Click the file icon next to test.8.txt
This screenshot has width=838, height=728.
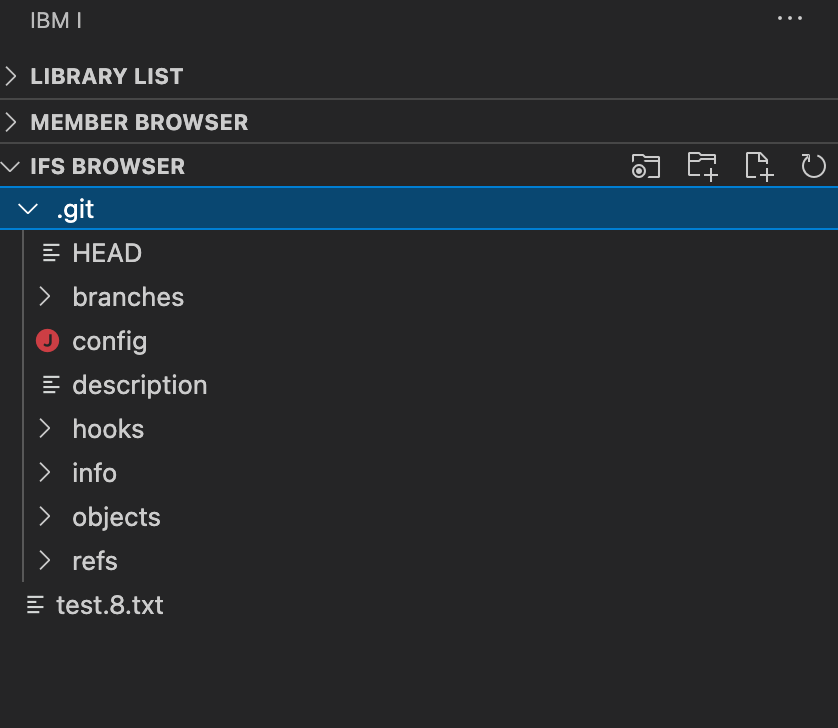pos(35,605)
